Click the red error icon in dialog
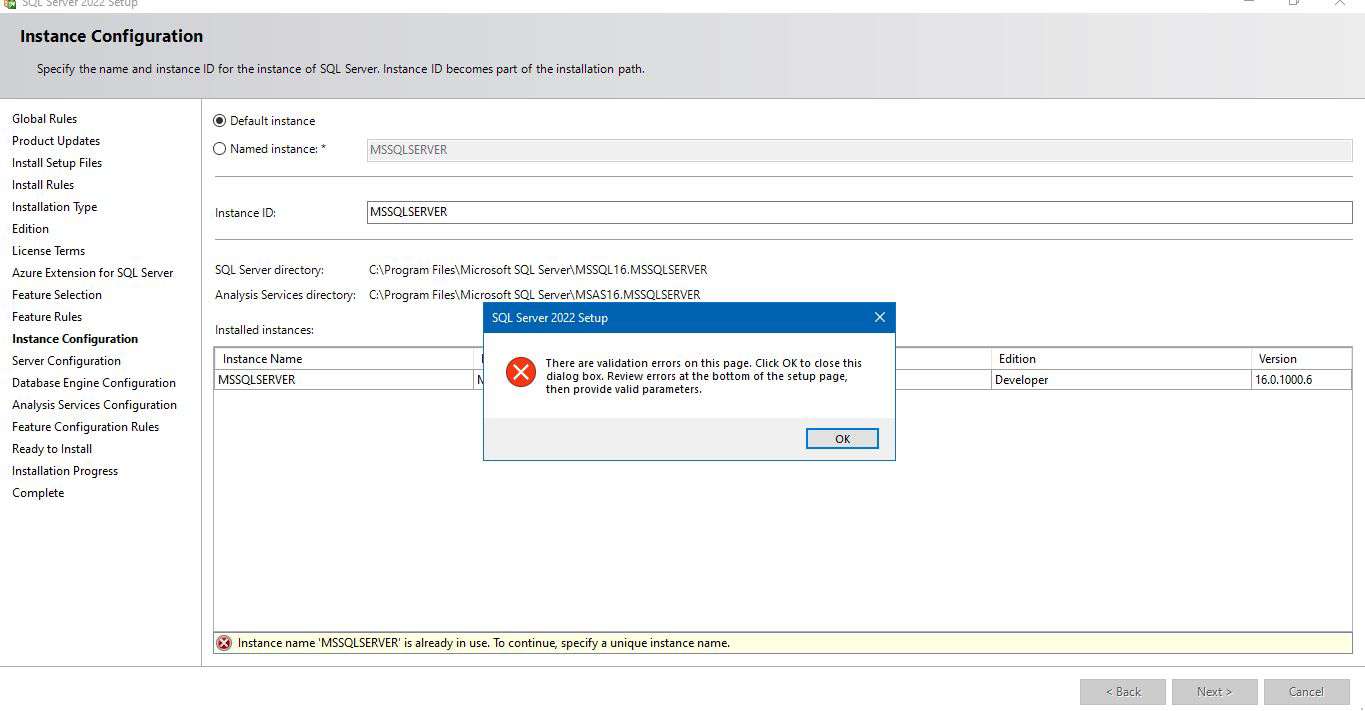This screenshot has width=1365, height=711. 520,373
